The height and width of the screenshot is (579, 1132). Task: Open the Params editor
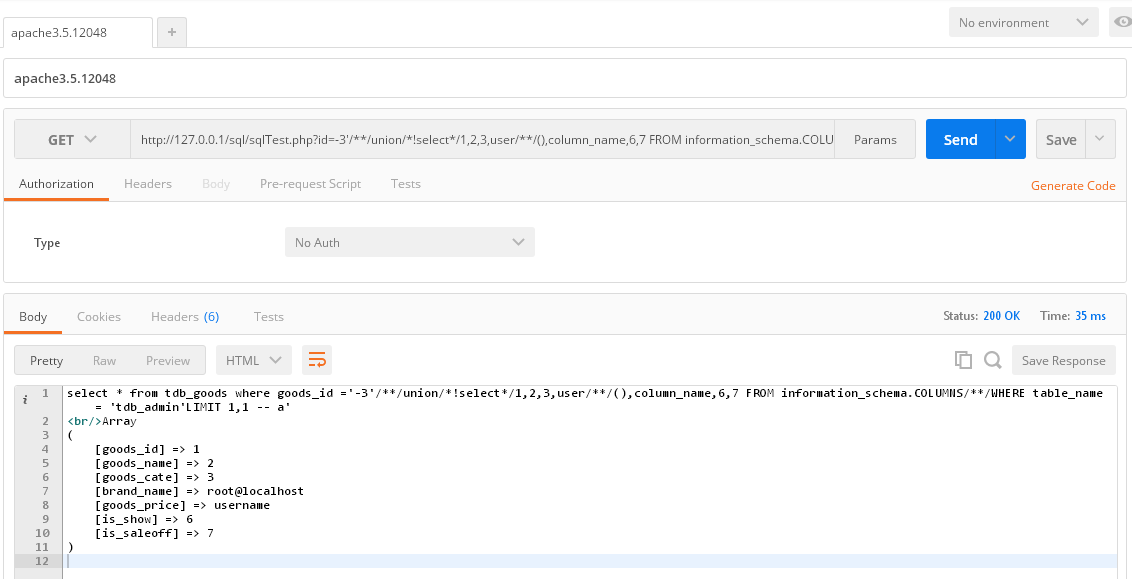coord(875,139)
